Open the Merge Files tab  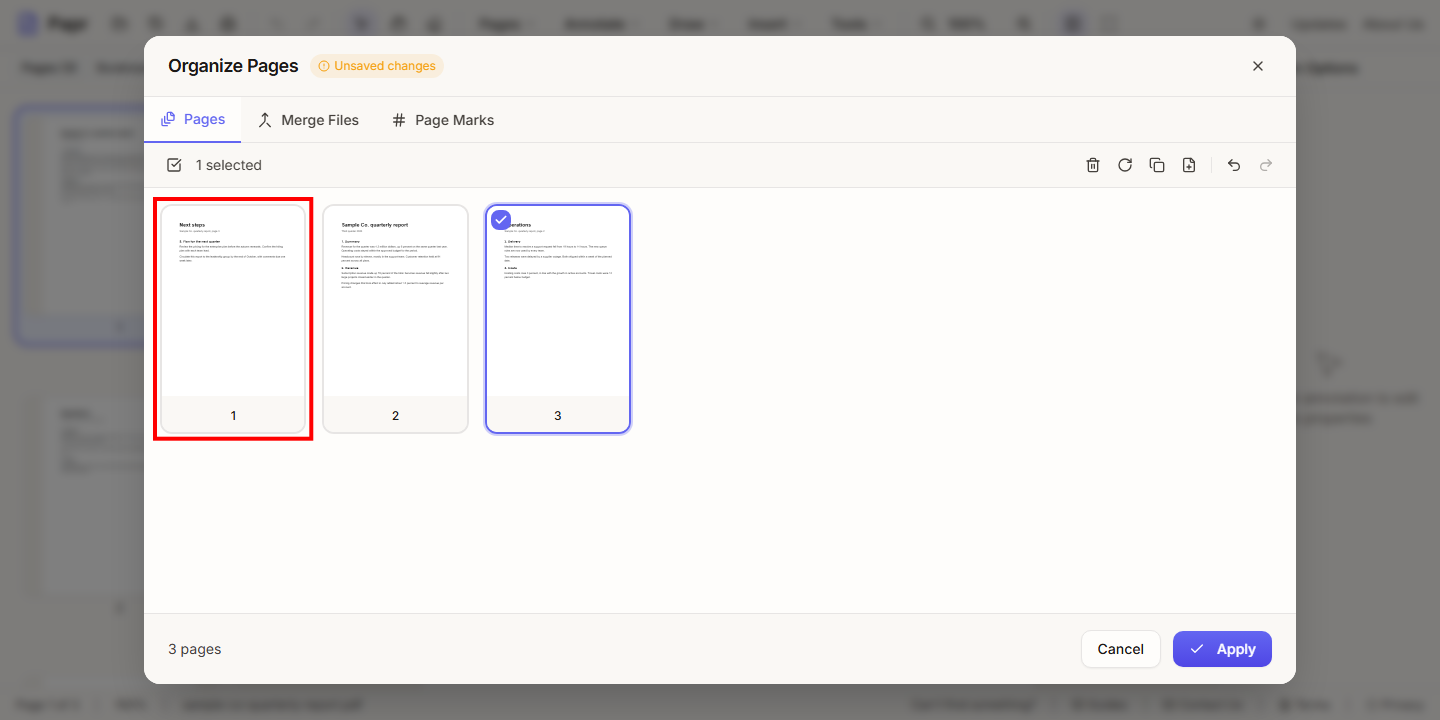[x=308, y=120]
